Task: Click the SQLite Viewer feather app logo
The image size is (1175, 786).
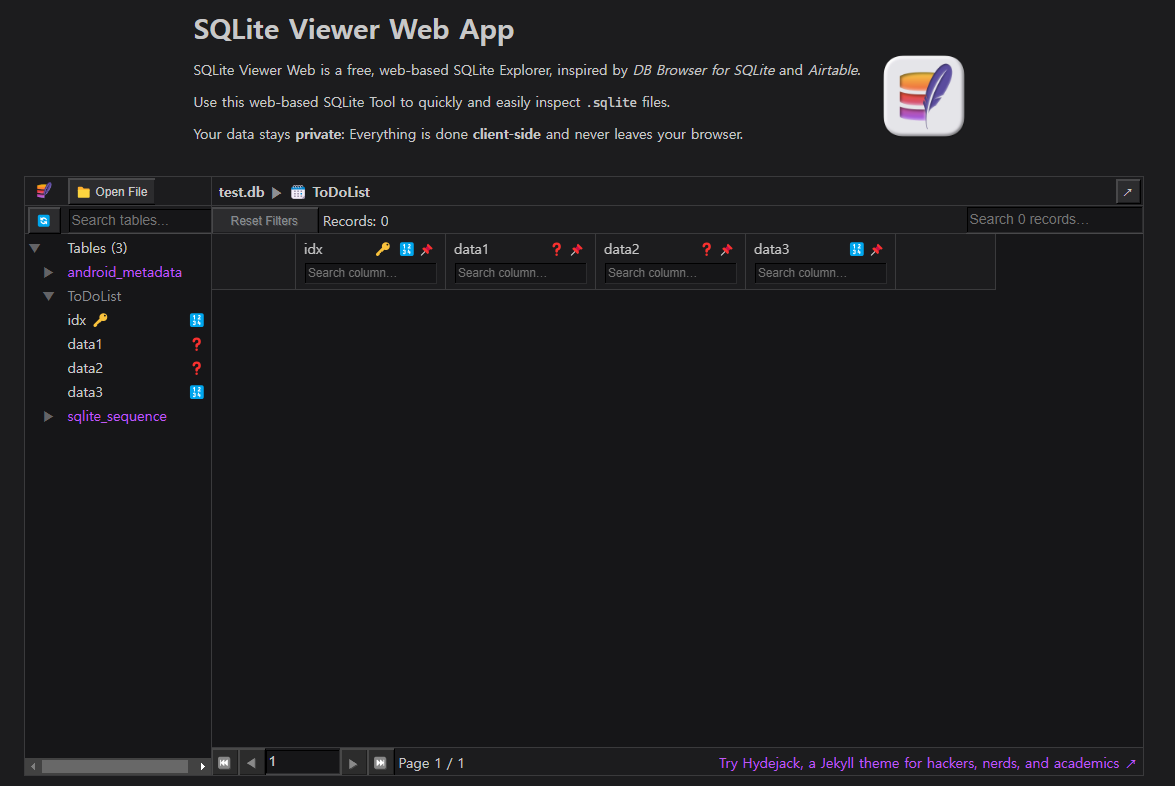Action: [x=923, y=96]
